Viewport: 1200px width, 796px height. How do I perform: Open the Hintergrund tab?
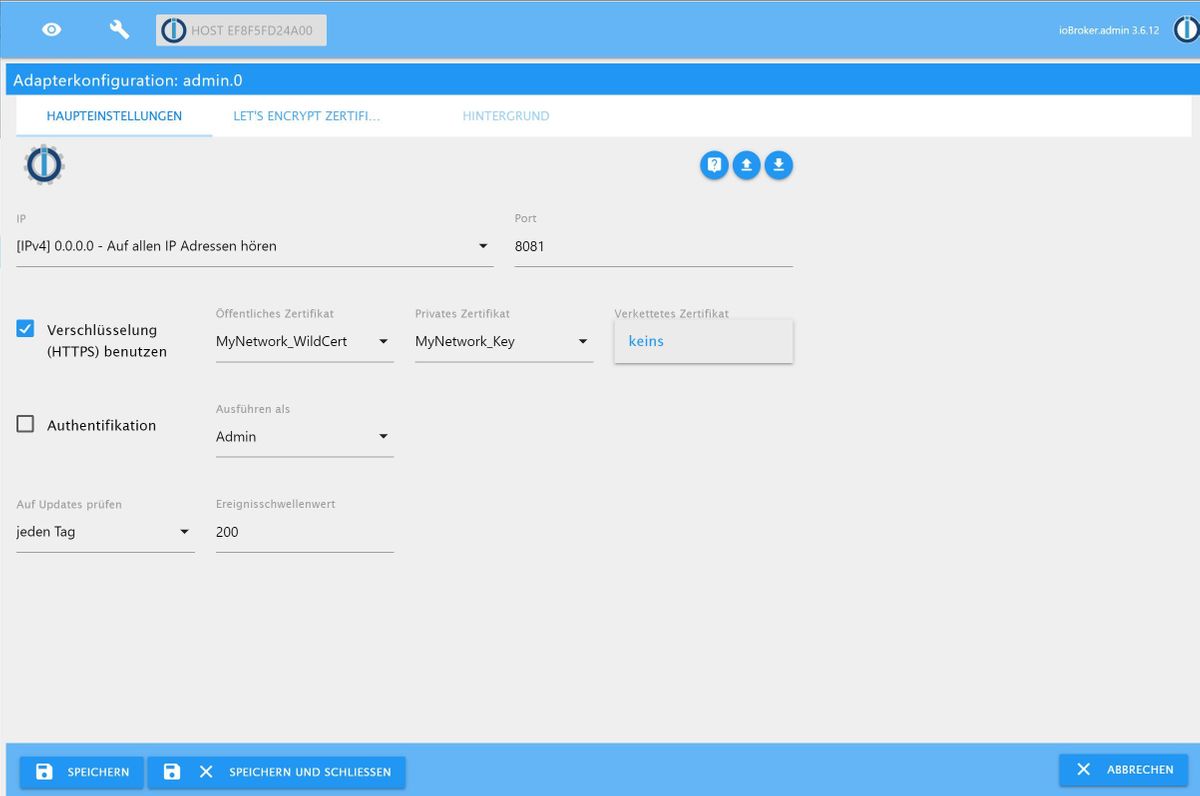(x=505, y=116)
